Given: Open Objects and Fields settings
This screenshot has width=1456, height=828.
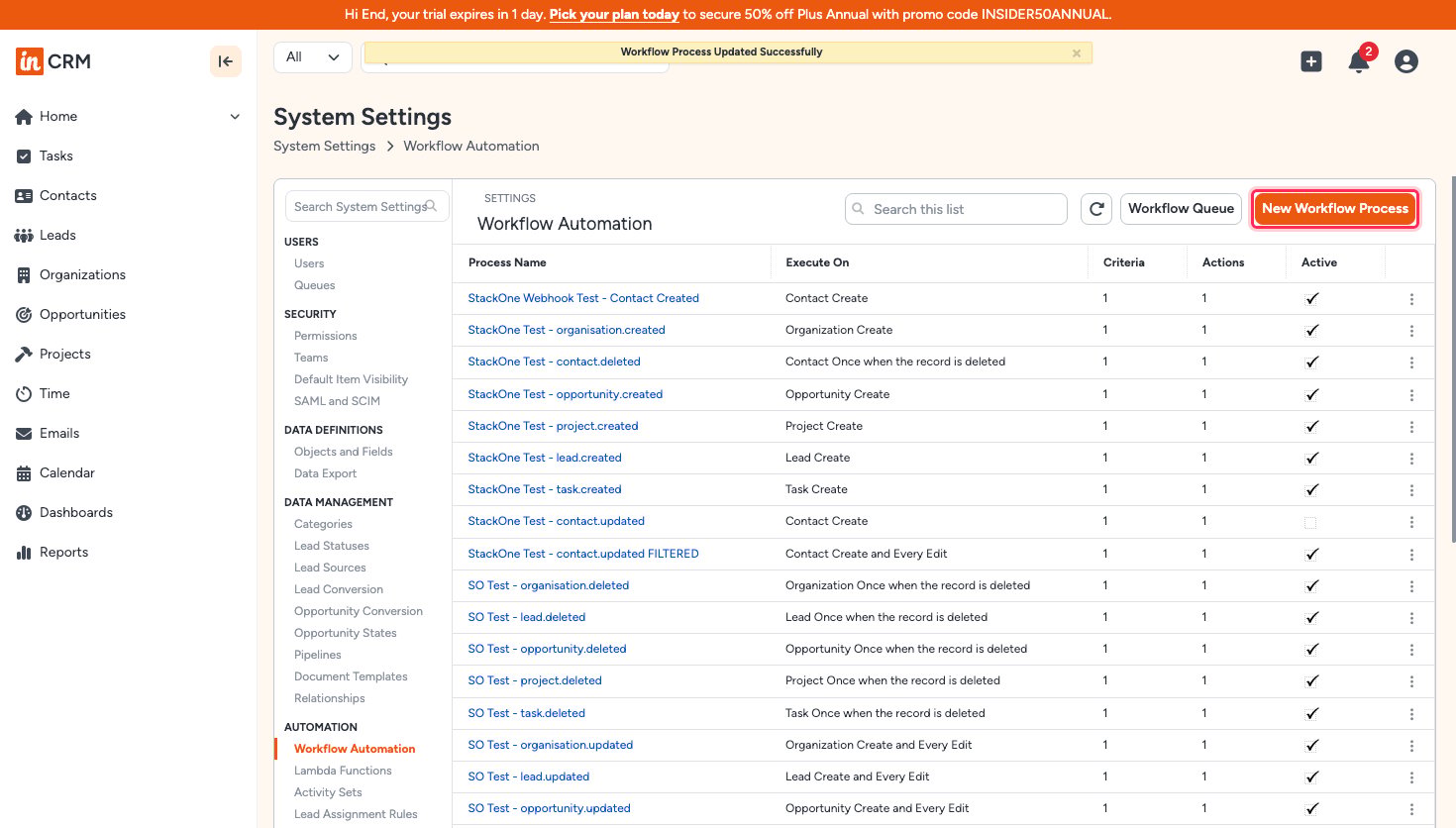Looking at the screenshot, I should (x=343, y=452).
